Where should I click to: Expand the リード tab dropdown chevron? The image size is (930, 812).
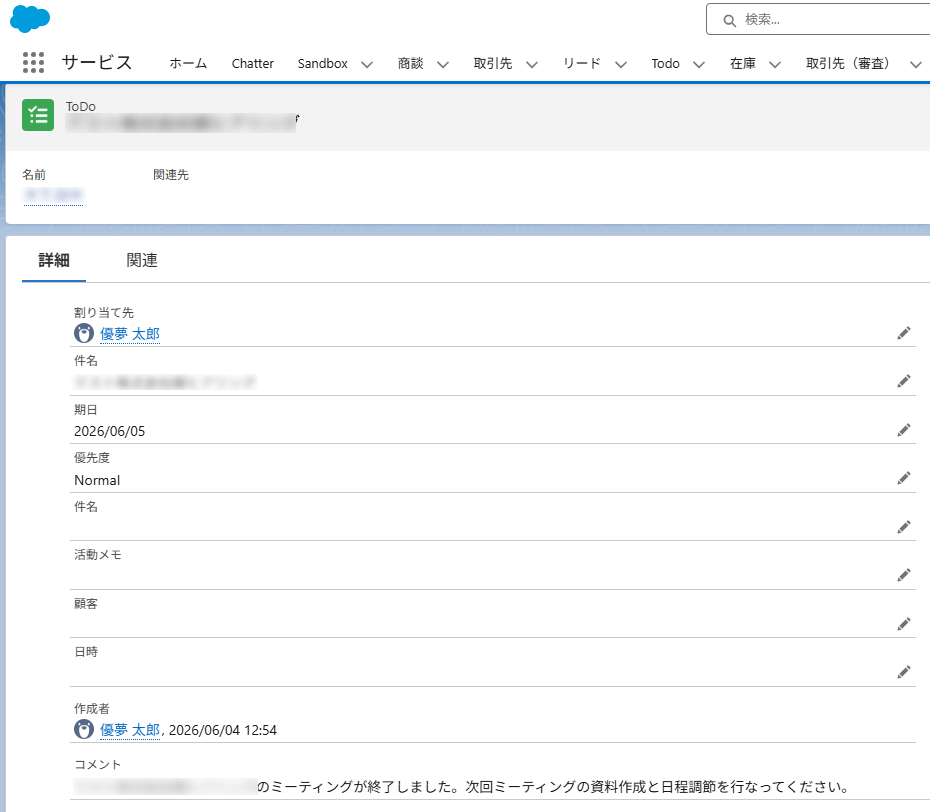point(621,64)
